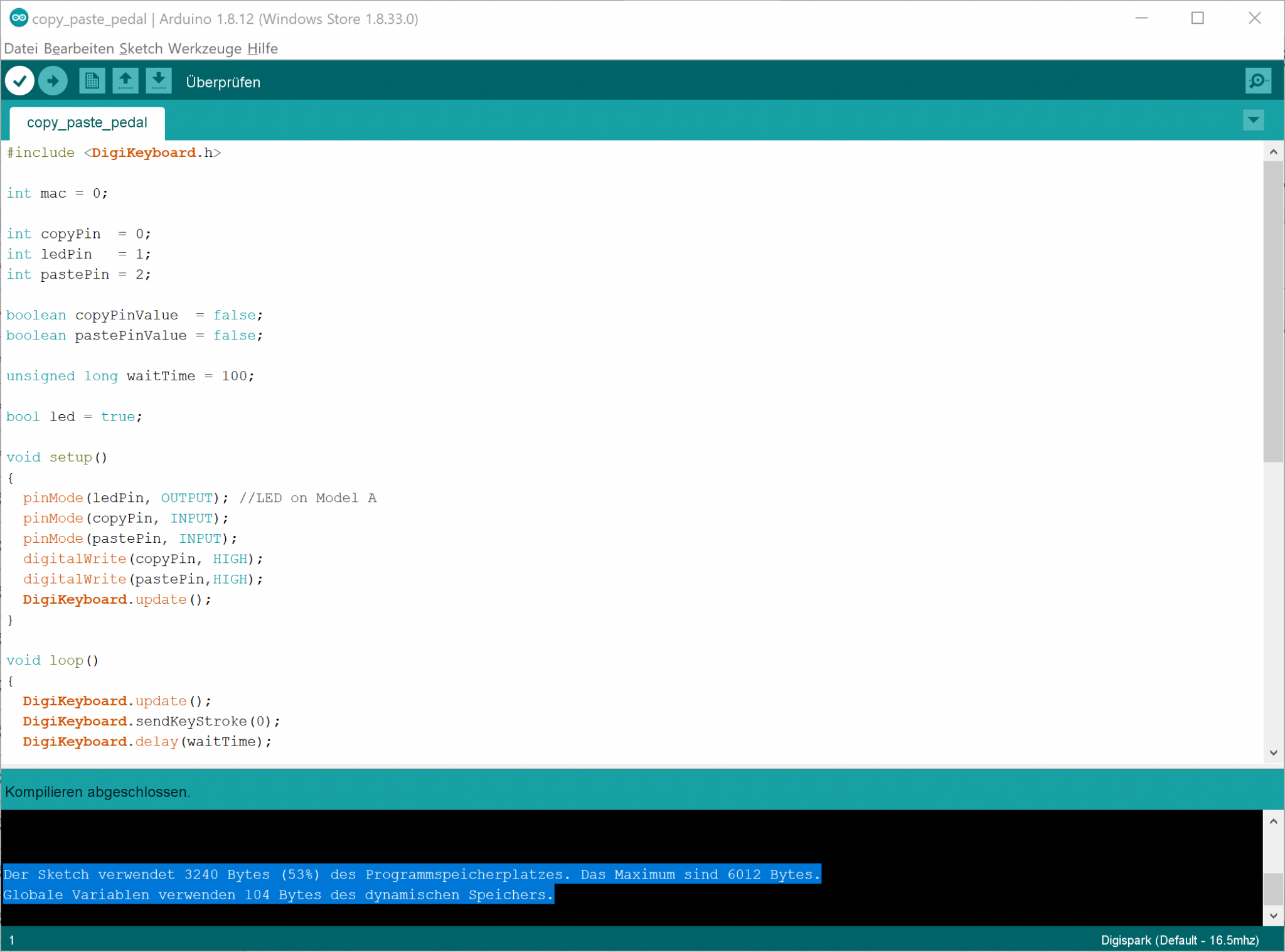Save the sketch with the Save icon
This screenshot has width=1285, height=952.
(159, 80)
